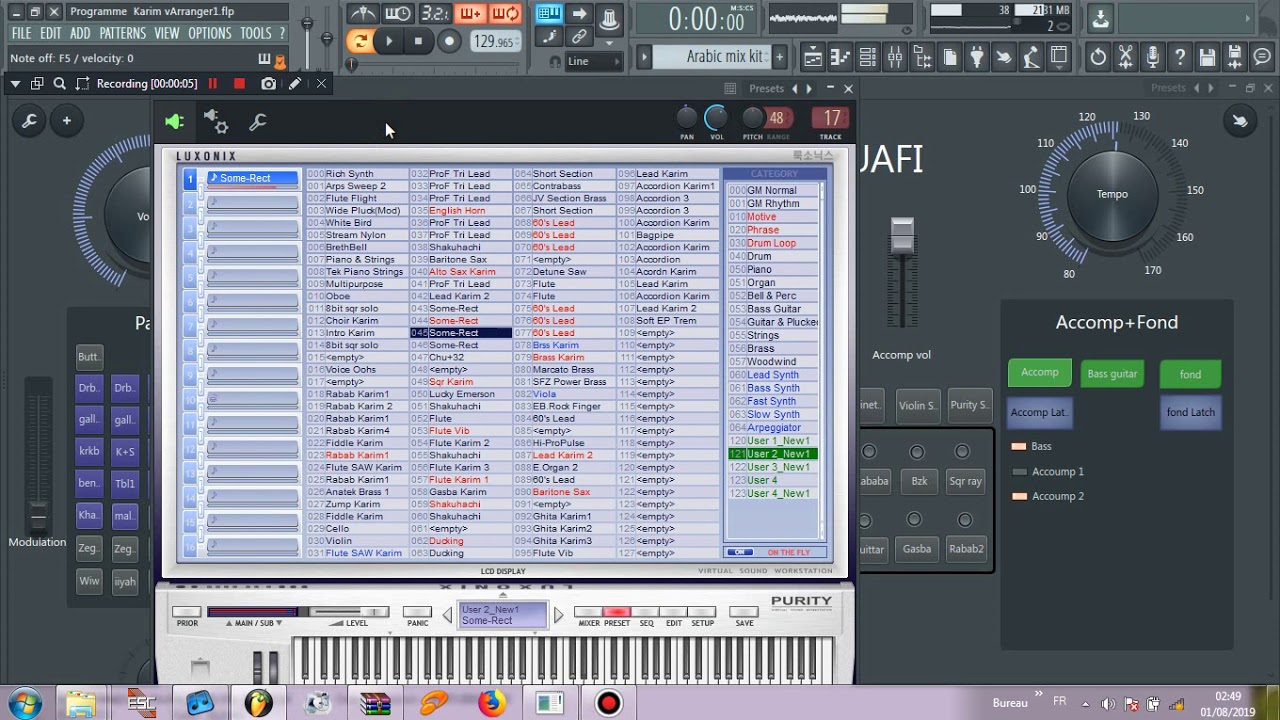Click the metronome icon in FL toolbar
Screen dimensions: 1280x720
click(364, 14)
